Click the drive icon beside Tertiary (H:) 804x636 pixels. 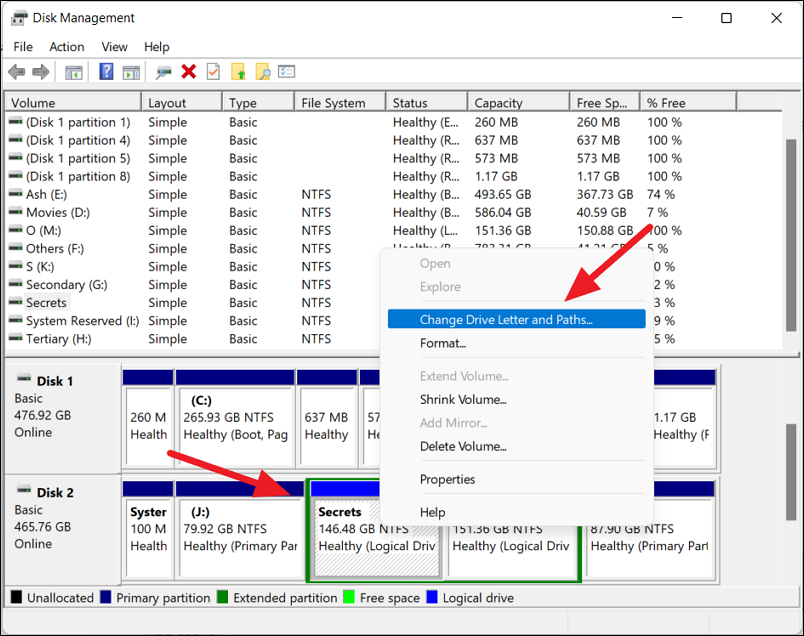(16, 339)
